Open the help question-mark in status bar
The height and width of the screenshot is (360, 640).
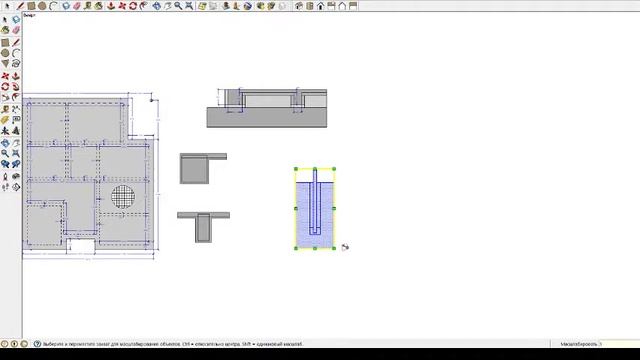click(37, 344)
